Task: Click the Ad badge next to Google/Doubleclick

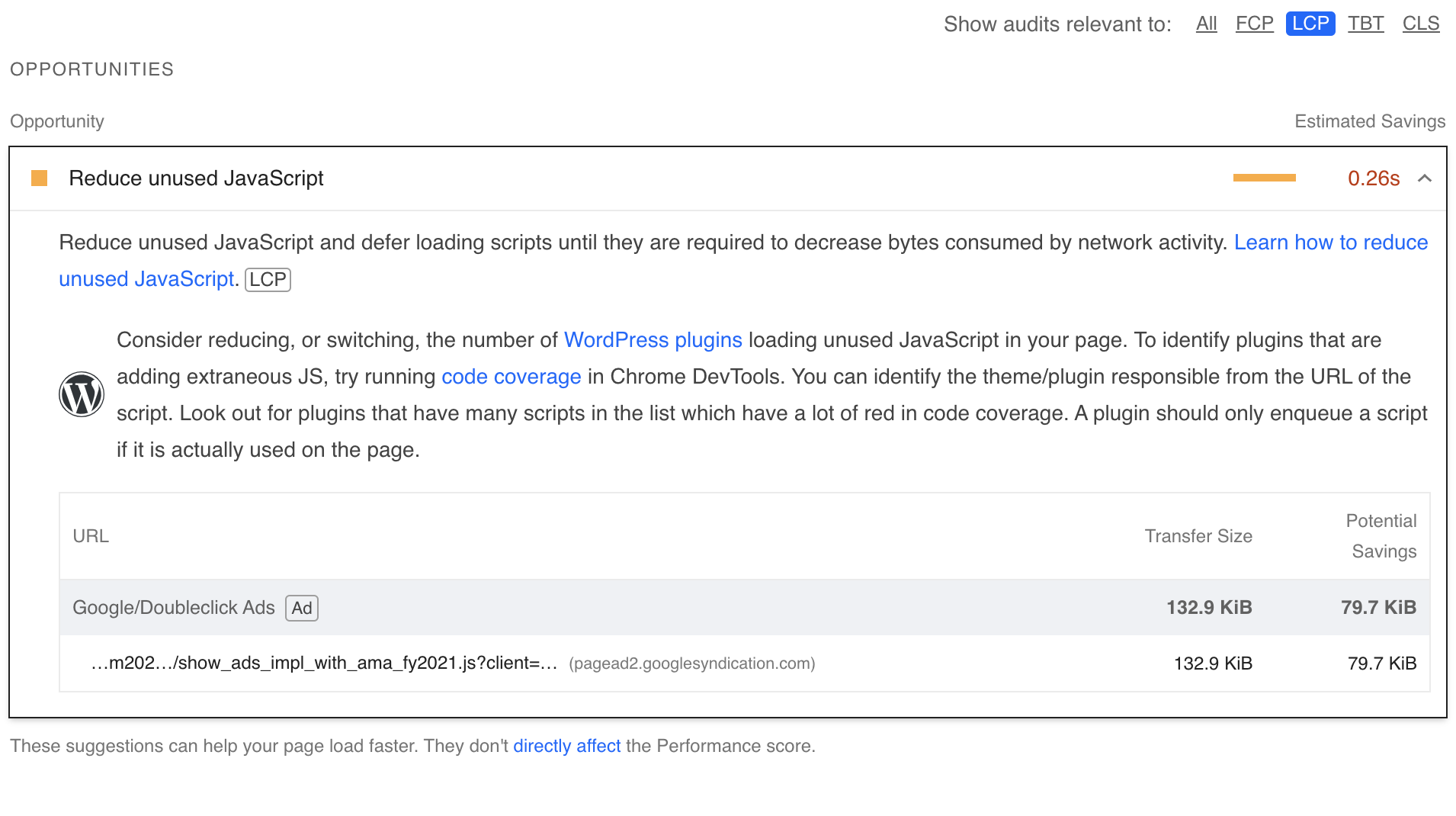Action: coord(301,608)
